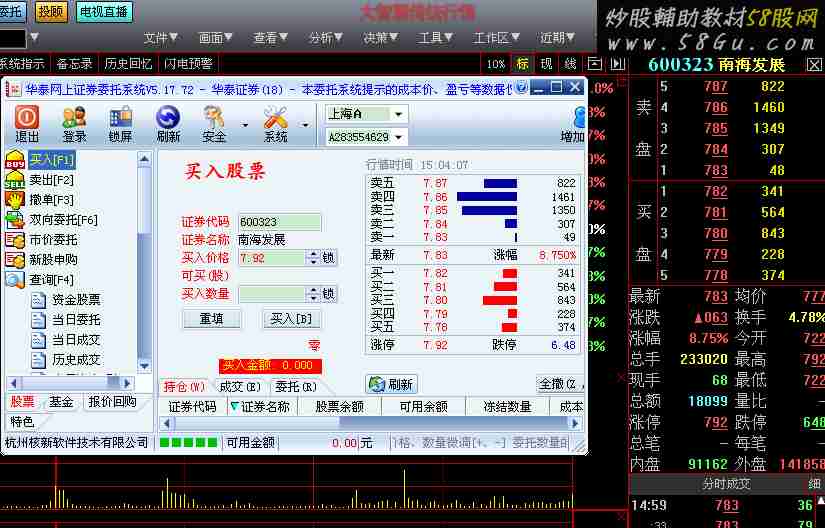Toggle the 锁 lock beside buy price
The width and height of the screenshot is (825, 528).
[x=328, y=258]
